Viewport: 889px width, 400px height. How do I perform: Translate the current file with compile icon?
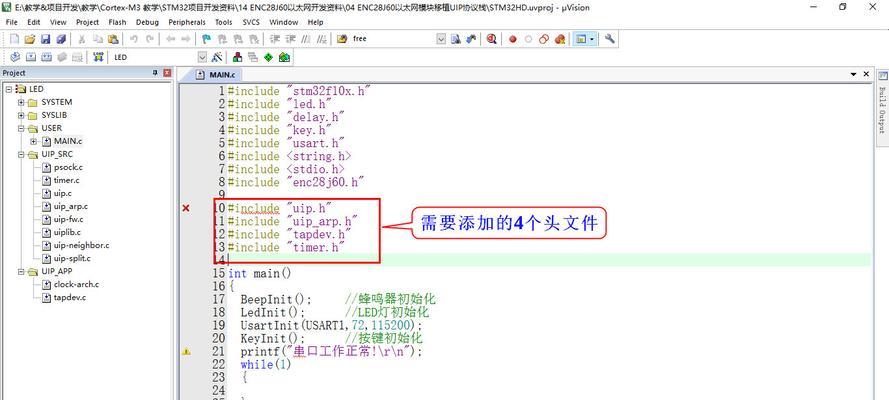15,57
